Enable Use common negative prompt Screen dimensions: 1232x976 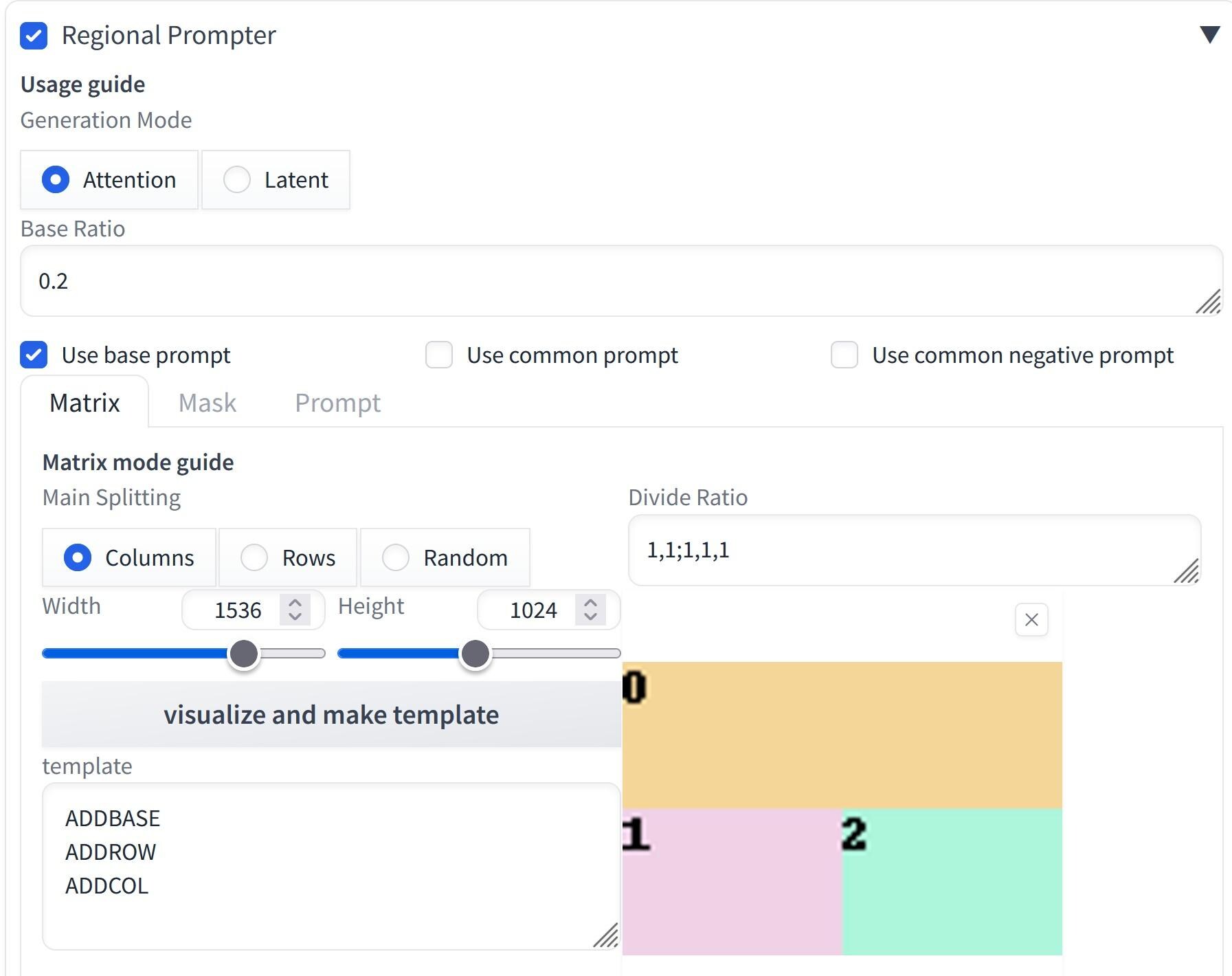844,355
